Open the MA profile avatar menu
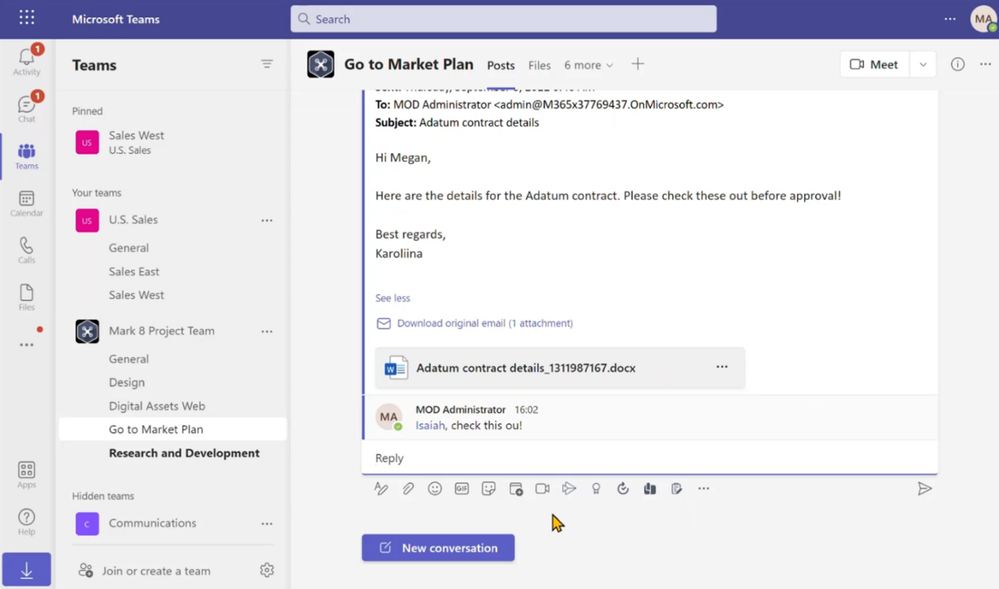Viewport: 999px width, 589px height. pos(983,18)
